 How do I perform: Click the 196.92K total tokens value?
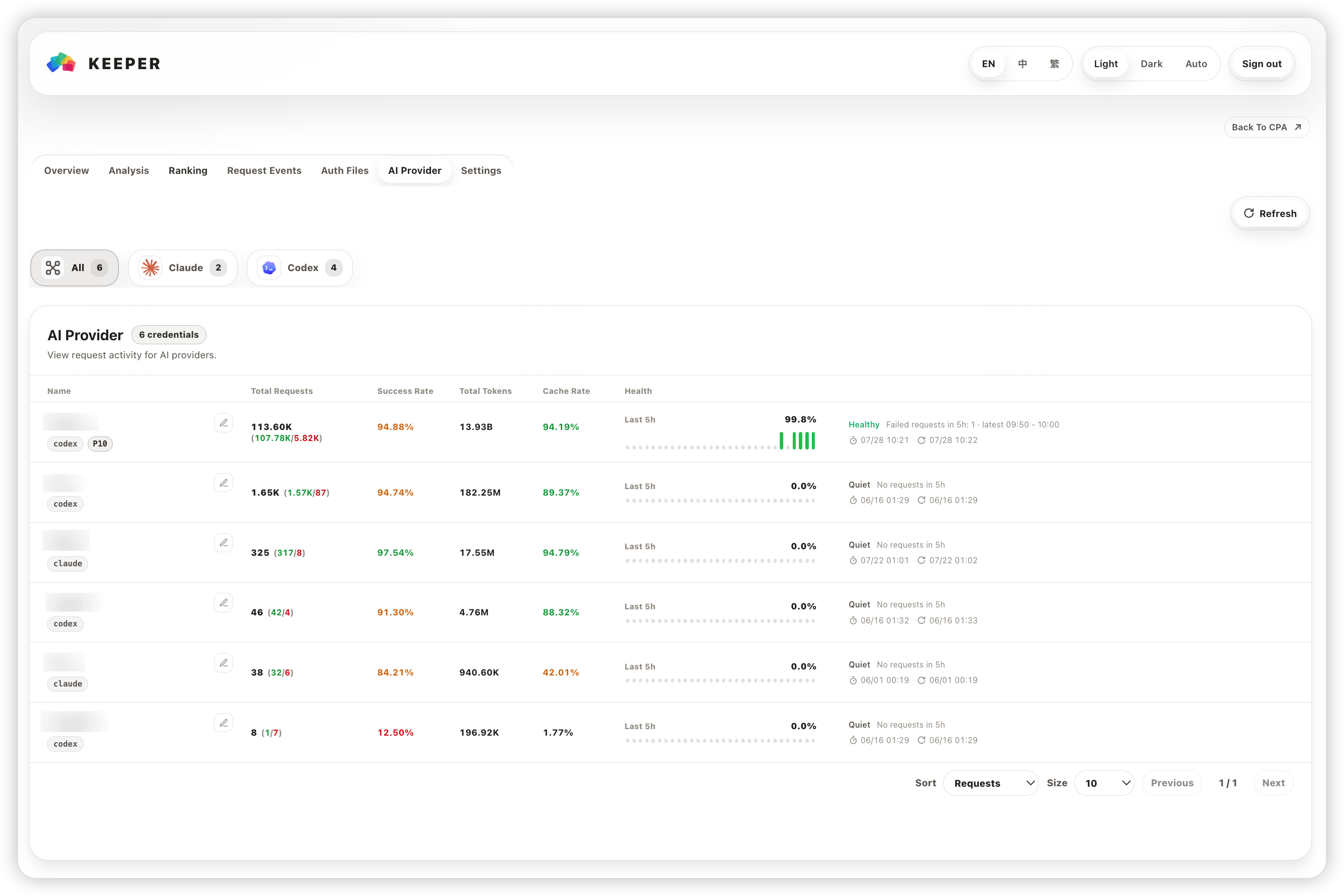pyautogui.click(x=479, y=733)
